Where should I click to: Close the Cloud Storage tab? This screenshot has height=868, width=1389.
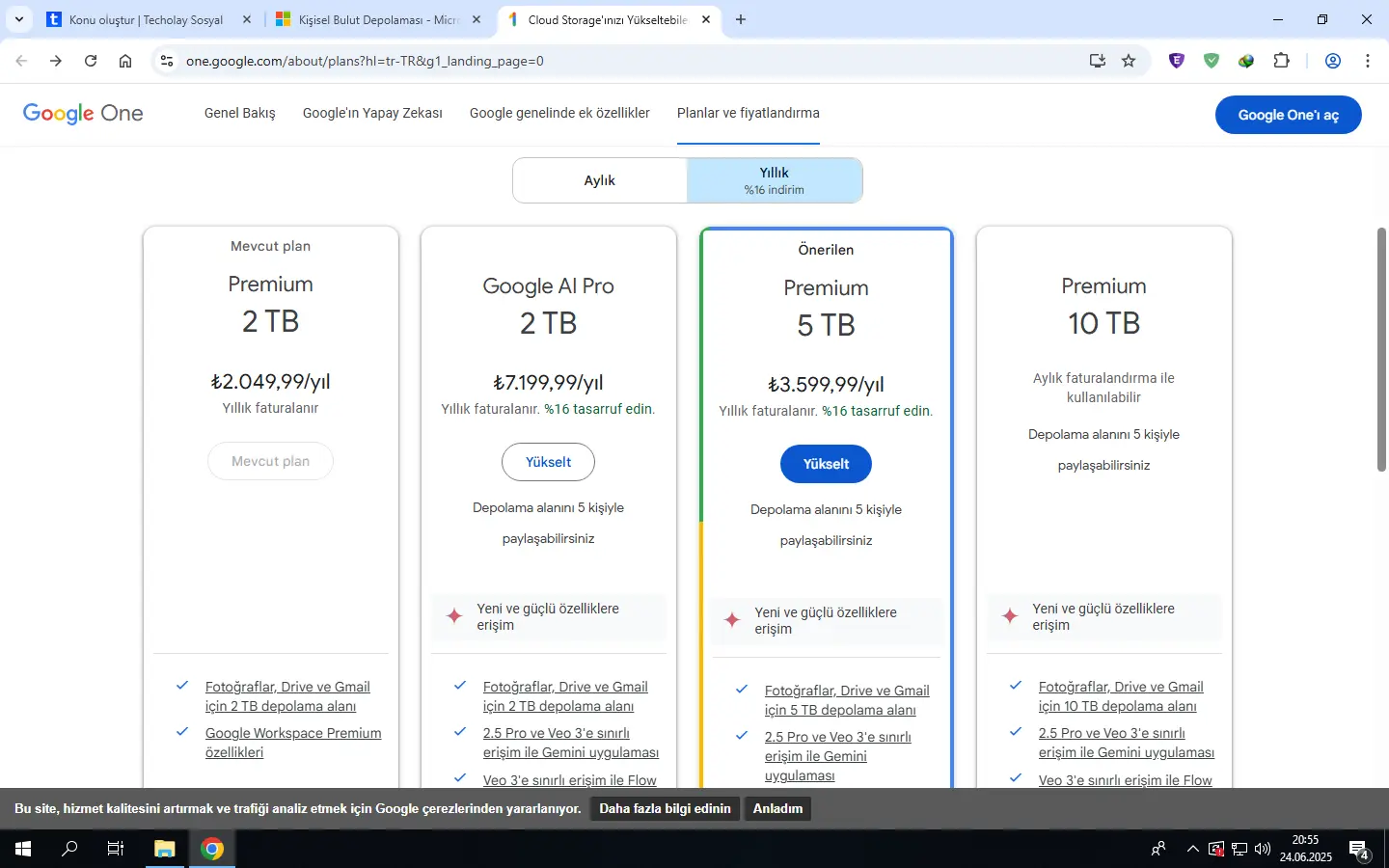pos(706,19)
